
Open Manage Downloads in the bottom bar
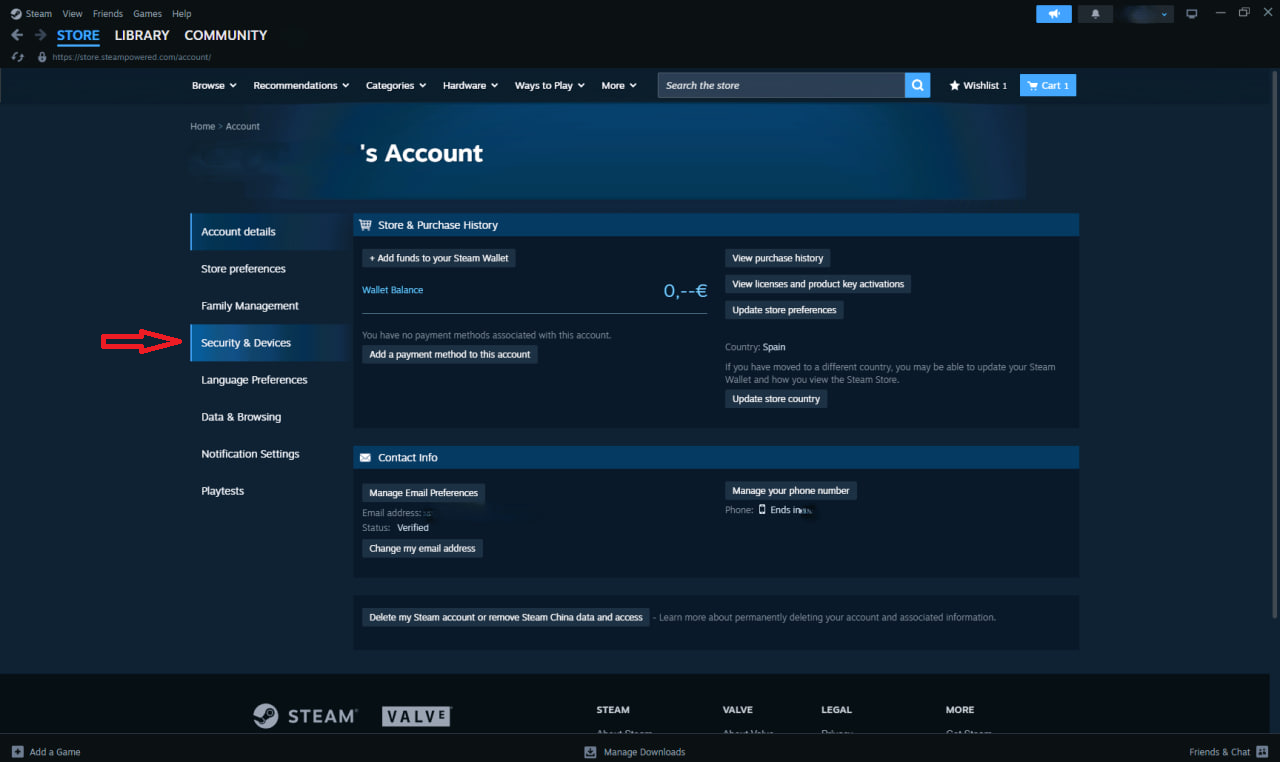click(x=635, y=752)
